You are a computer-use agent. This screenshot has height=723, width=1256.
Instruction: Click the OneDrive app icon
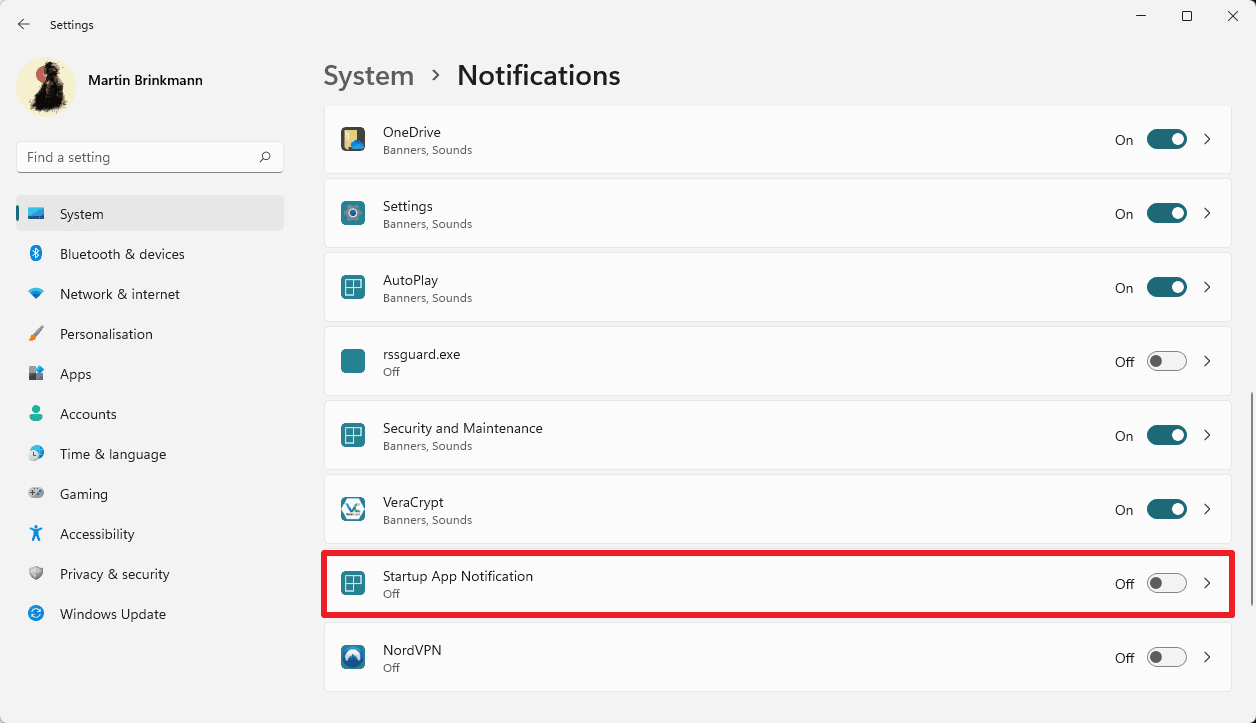353,139
